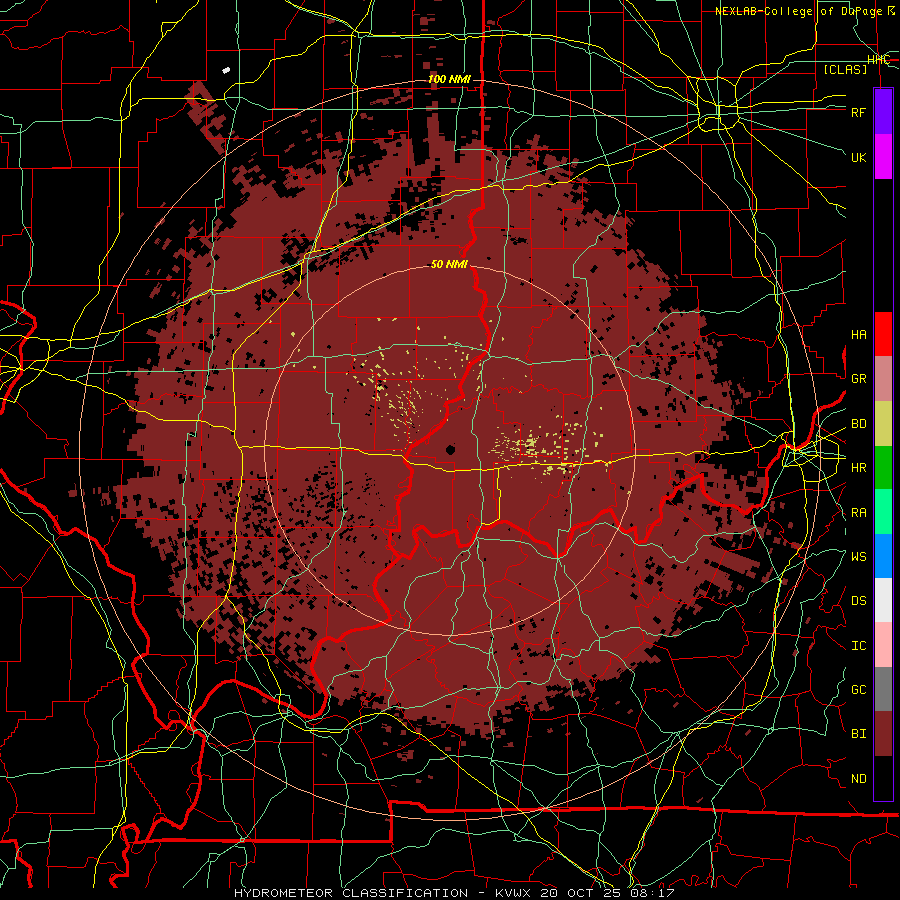Click the HR legend label
The image size is (900, 900).
pyautogui.click(x=858, y=468)
